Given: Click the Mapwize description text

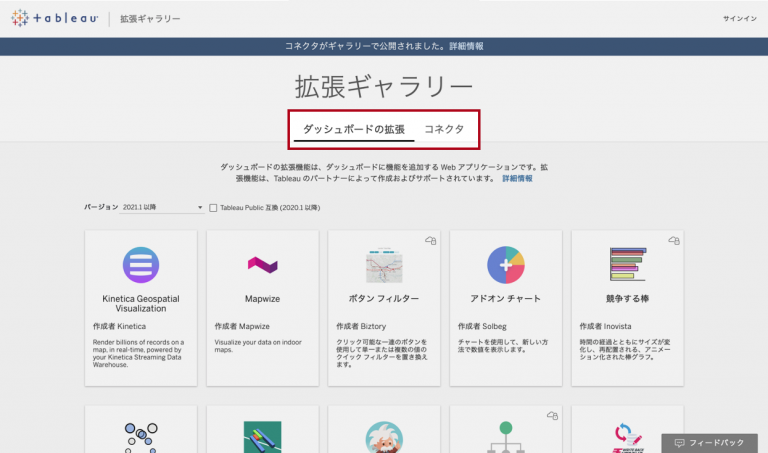Looking at the screenshot, I should [258, 346].
